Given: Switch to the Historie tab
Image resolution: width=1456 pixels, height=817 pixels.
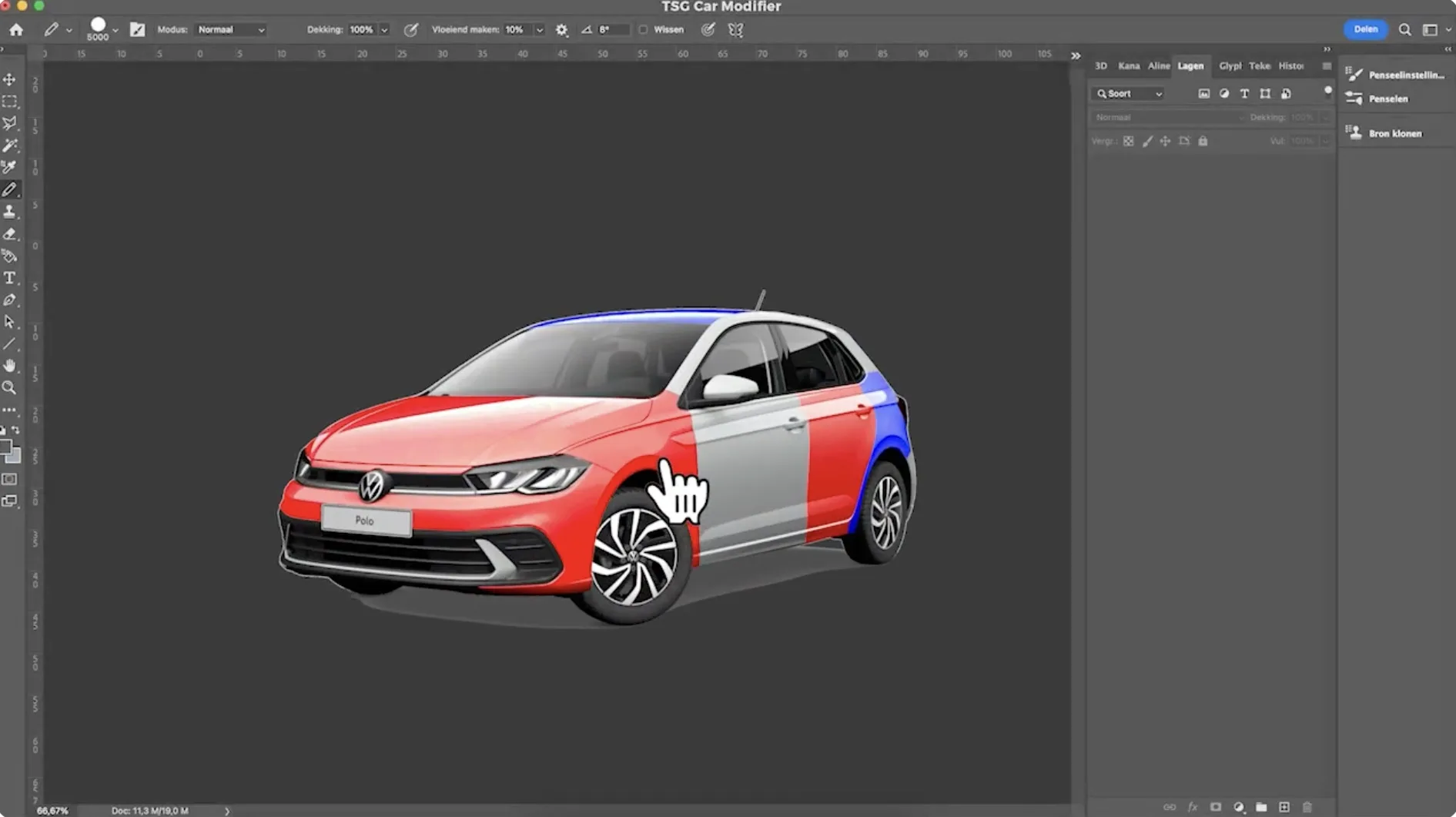Looking at the screenshot, I should coord(1291,66).
